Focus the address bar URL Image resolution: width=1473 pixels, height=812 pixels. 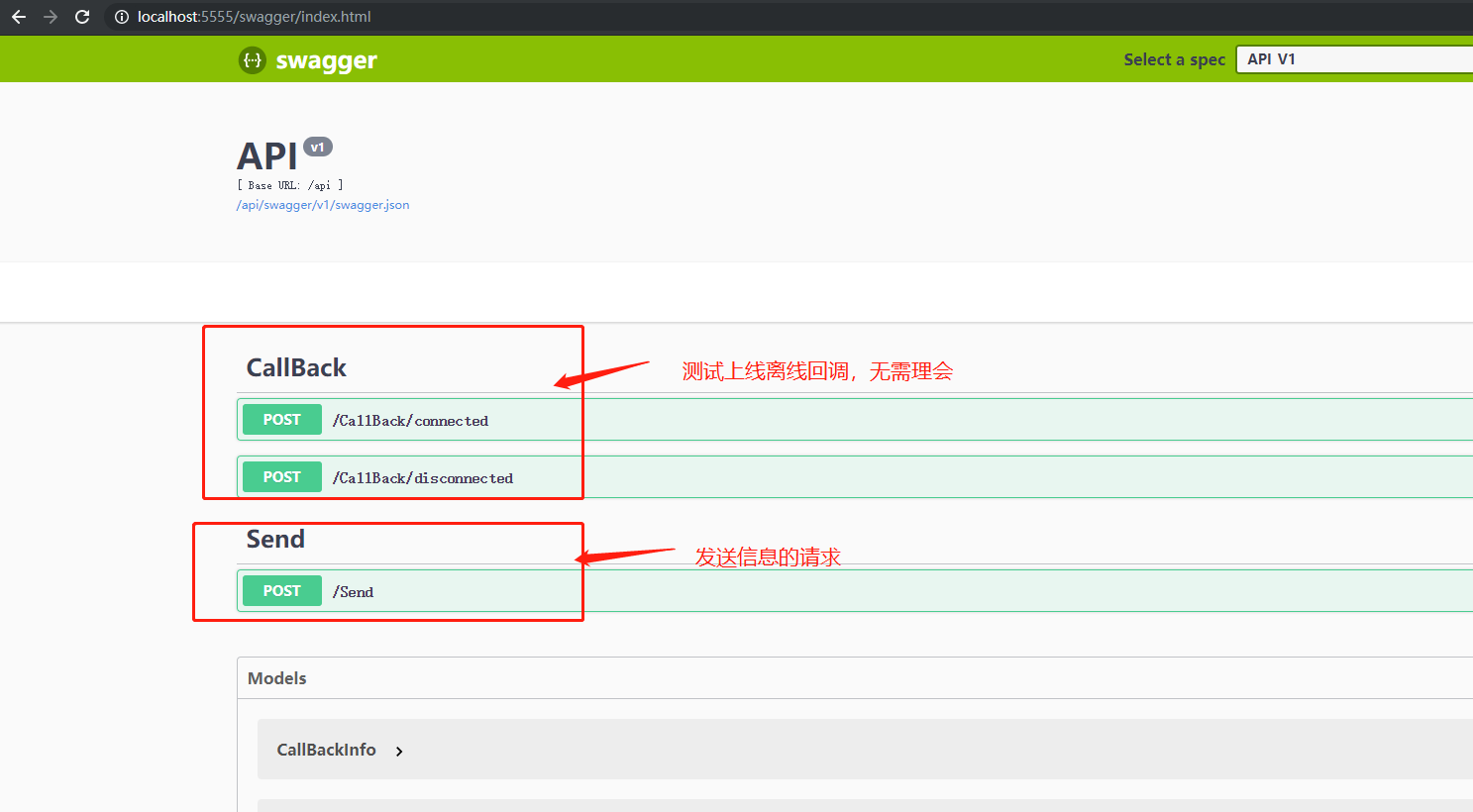point(255,17)
